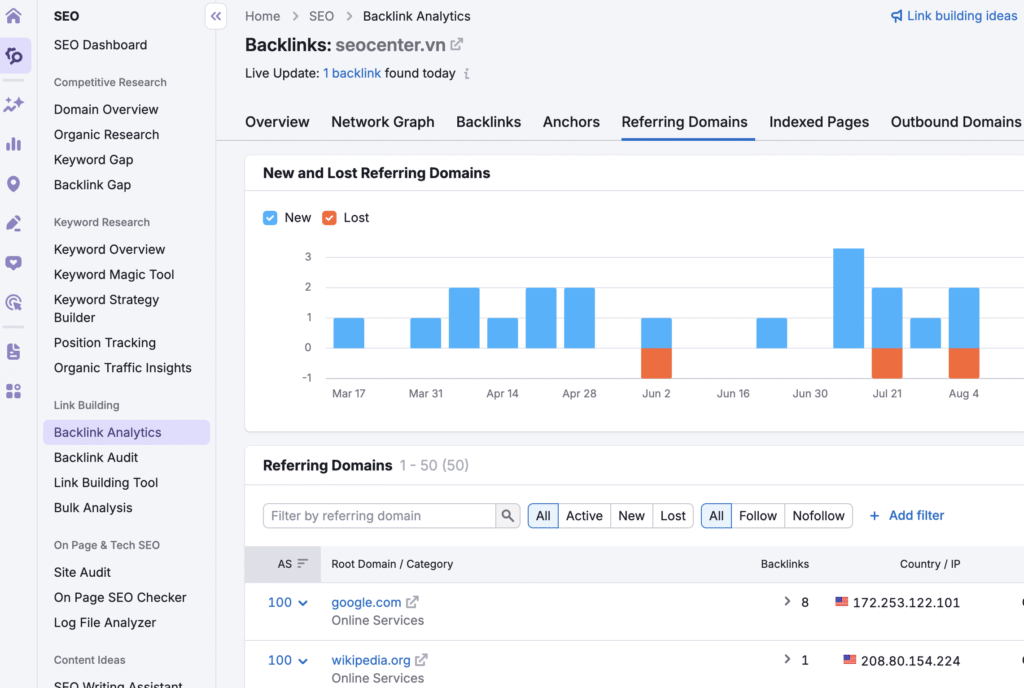Open the Indexed Pages tab
This screenshot has height=688, width=1024.
click(818, 122)
